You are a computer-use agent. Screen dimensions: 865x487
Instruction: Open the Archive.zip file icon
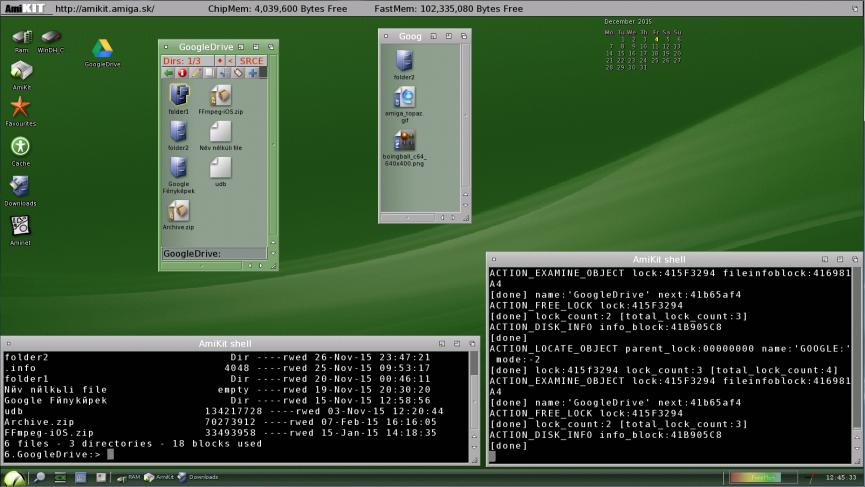178,211
